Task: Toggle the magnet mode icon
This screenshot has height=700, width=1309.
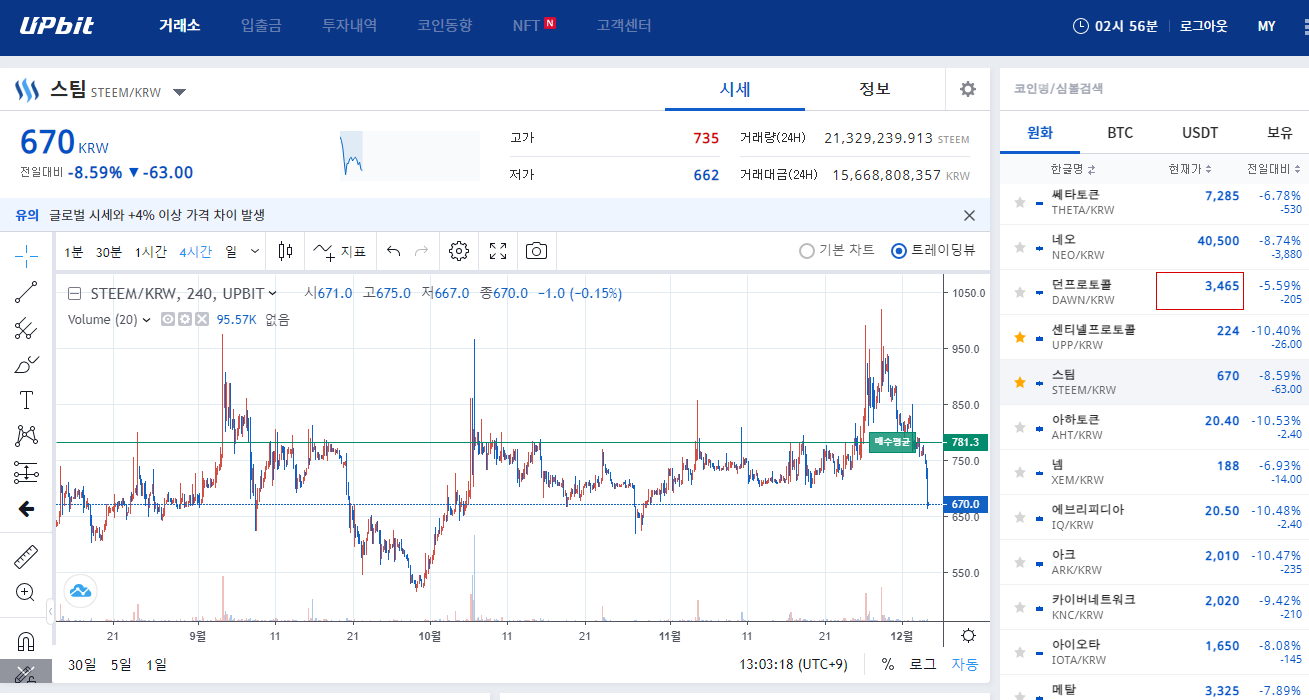Action: 26,640
